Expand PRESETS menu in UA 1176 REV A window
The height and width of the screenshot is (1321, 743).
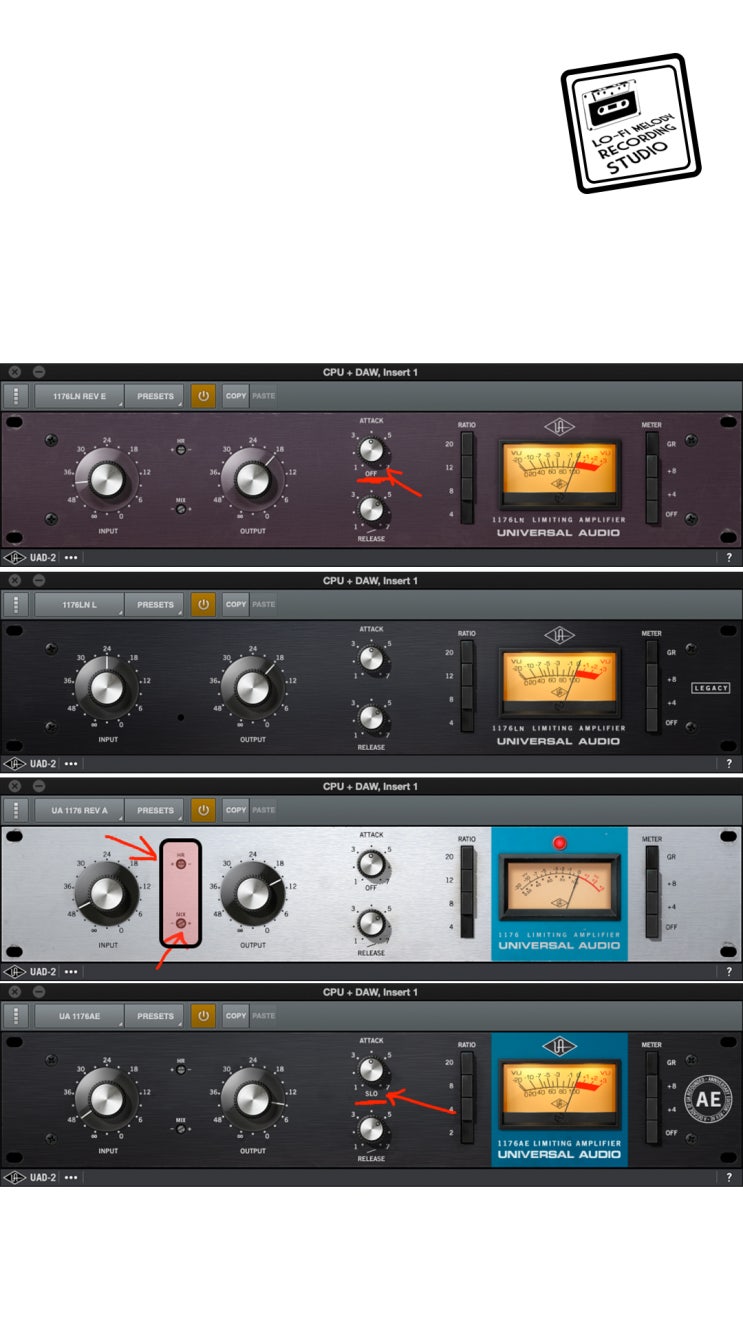point(155,810)
